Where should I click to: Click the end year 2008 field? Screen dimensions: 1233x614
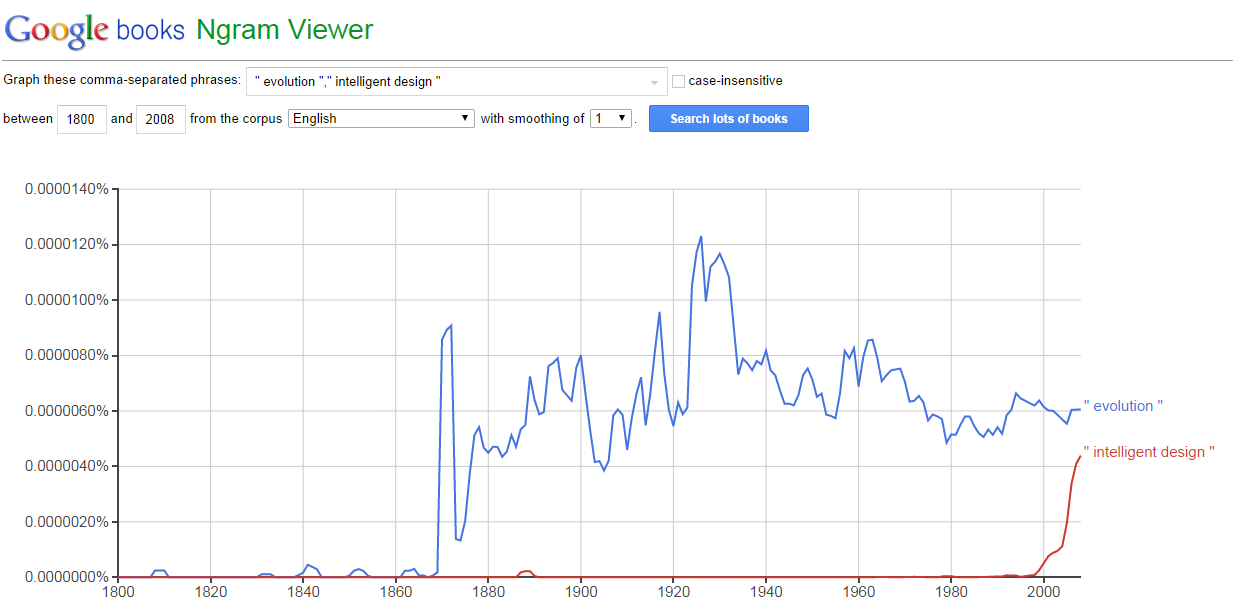(x=160, y=119)
